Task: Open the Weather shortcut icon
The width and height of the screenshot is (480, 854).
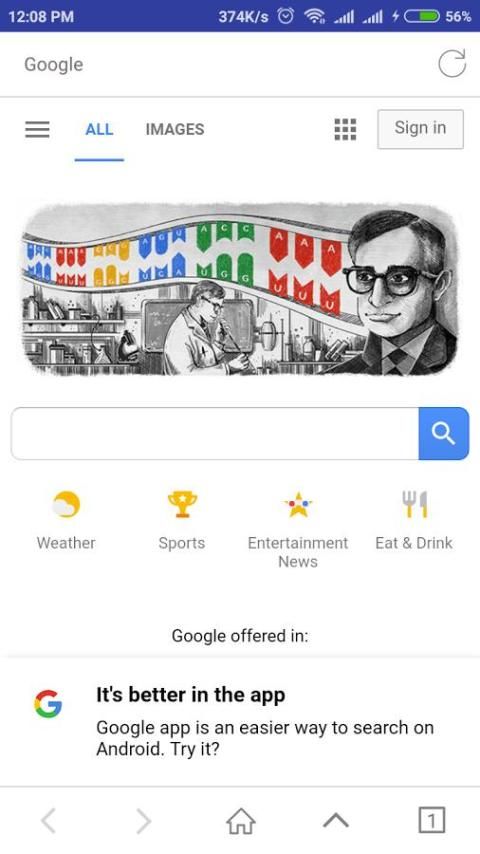Action: pyautogui.click(x=66, y=504)
